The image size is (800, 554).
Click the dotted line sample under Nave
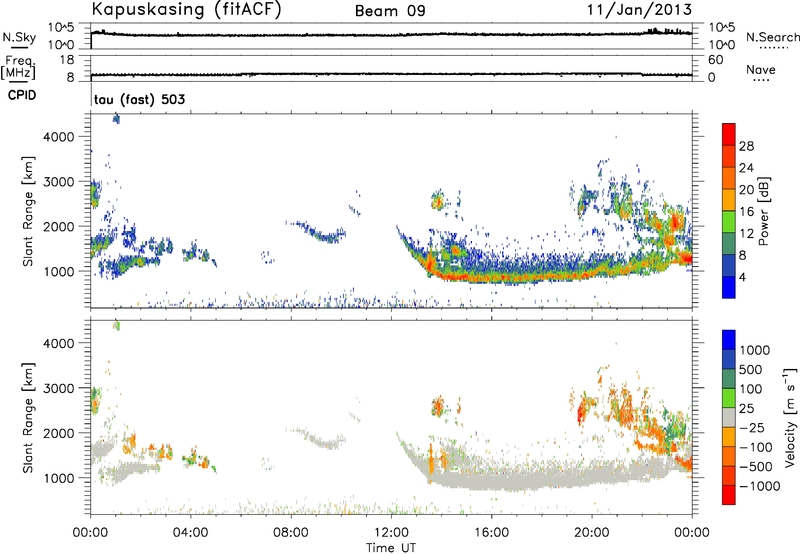point(761,80)
